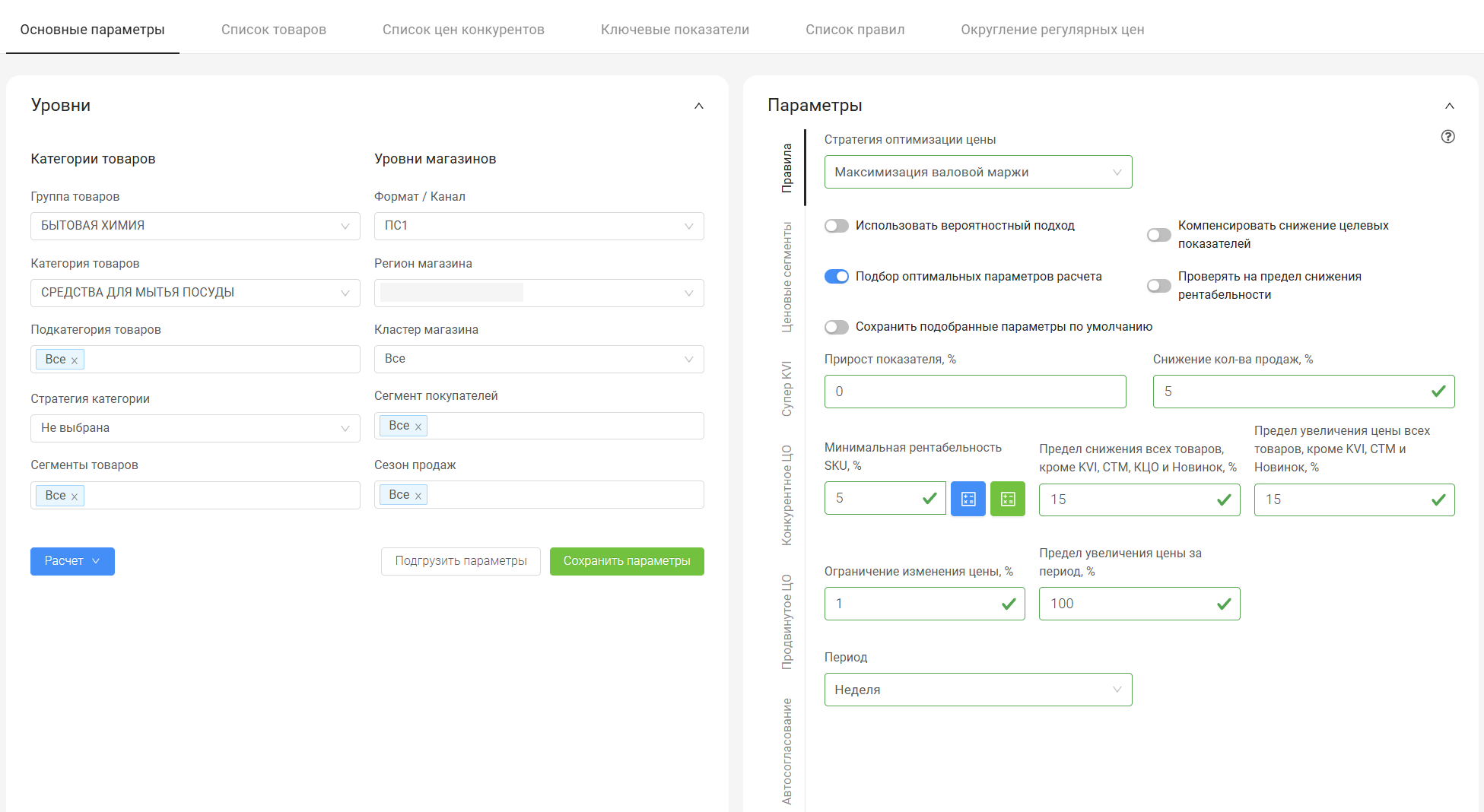Click the Прирост показателя input field
Image resolution: width=1484 pixels, height=812 pixels.
coord(974,392)
